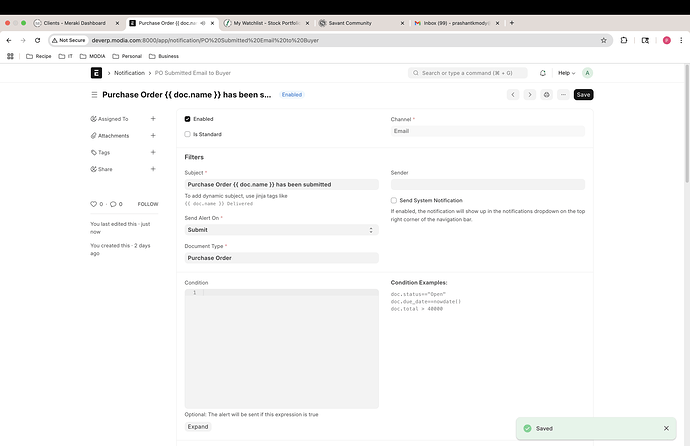Click inside the Condition code editor
This screenshot has width=690, height=446.
coord(282,349)
